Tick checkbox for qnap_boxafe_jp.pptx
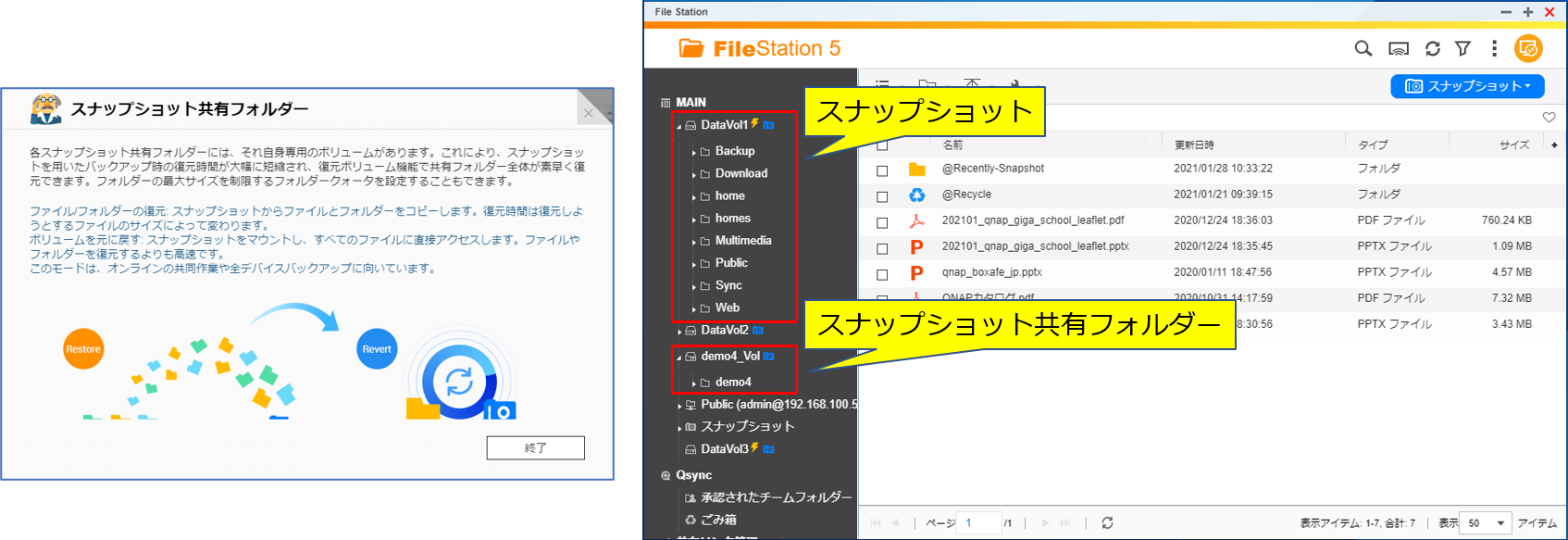This screenshot has width=1568, height=540. point(882,274)
